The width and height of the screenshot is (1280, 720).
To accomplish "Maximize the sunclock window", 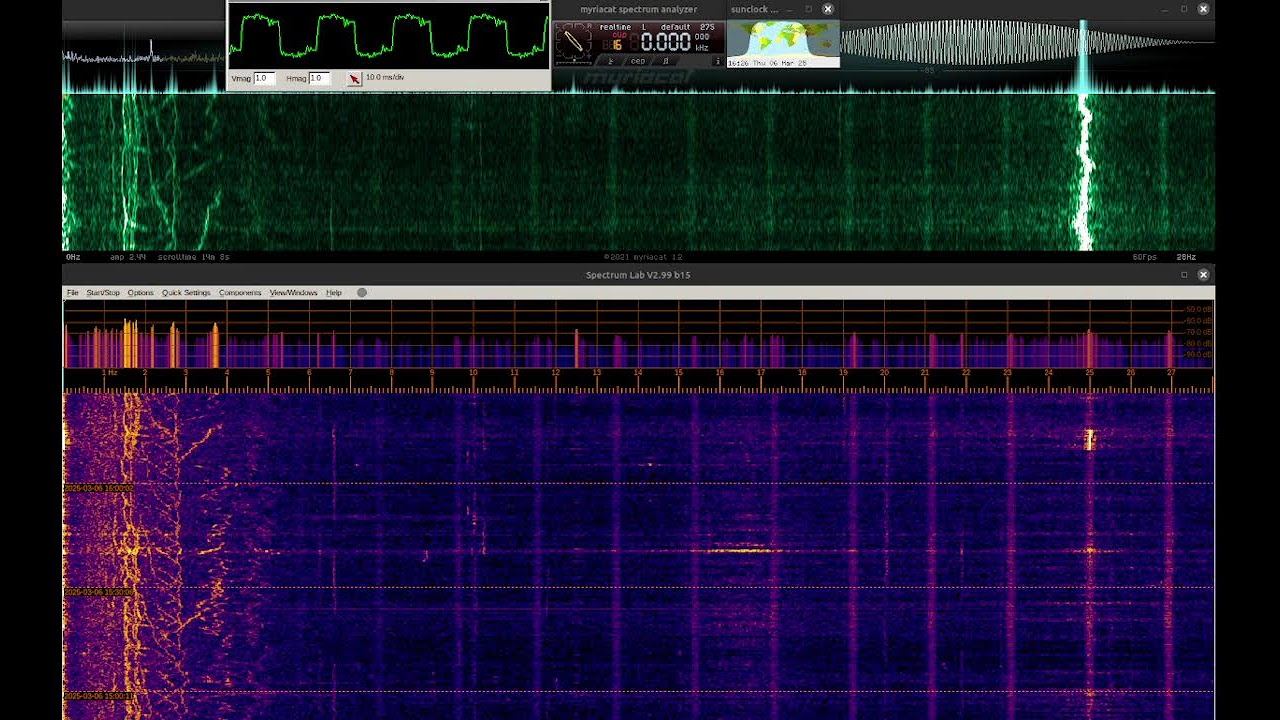I will coord(809,9).
